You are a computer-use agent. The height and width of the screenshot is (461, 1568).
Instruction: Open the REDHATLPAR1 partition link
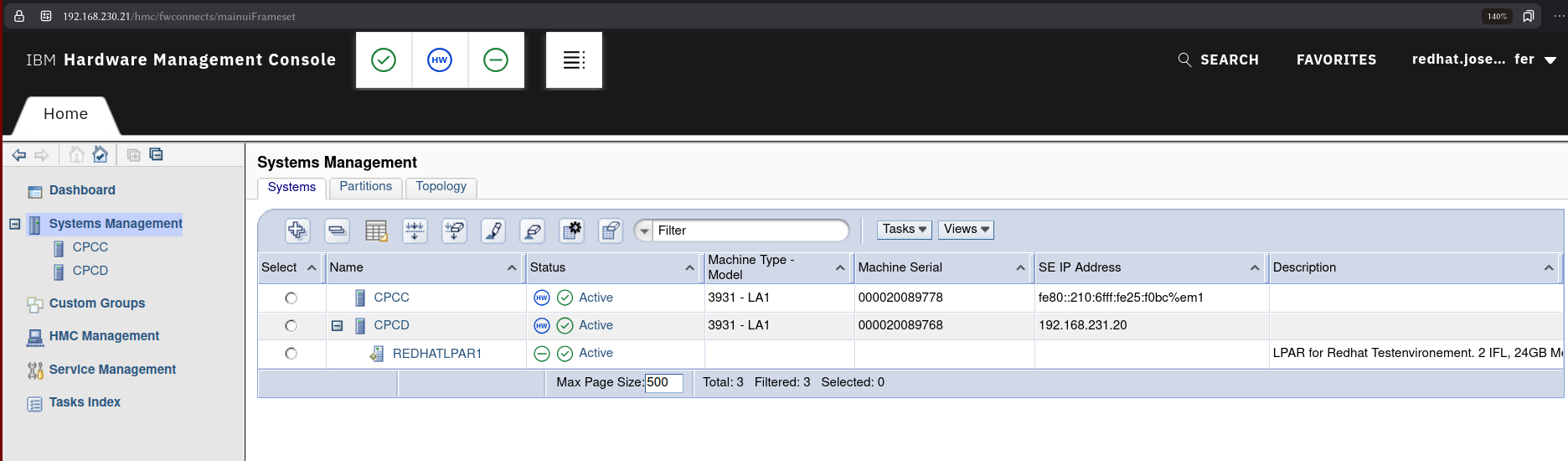[436, 354]
